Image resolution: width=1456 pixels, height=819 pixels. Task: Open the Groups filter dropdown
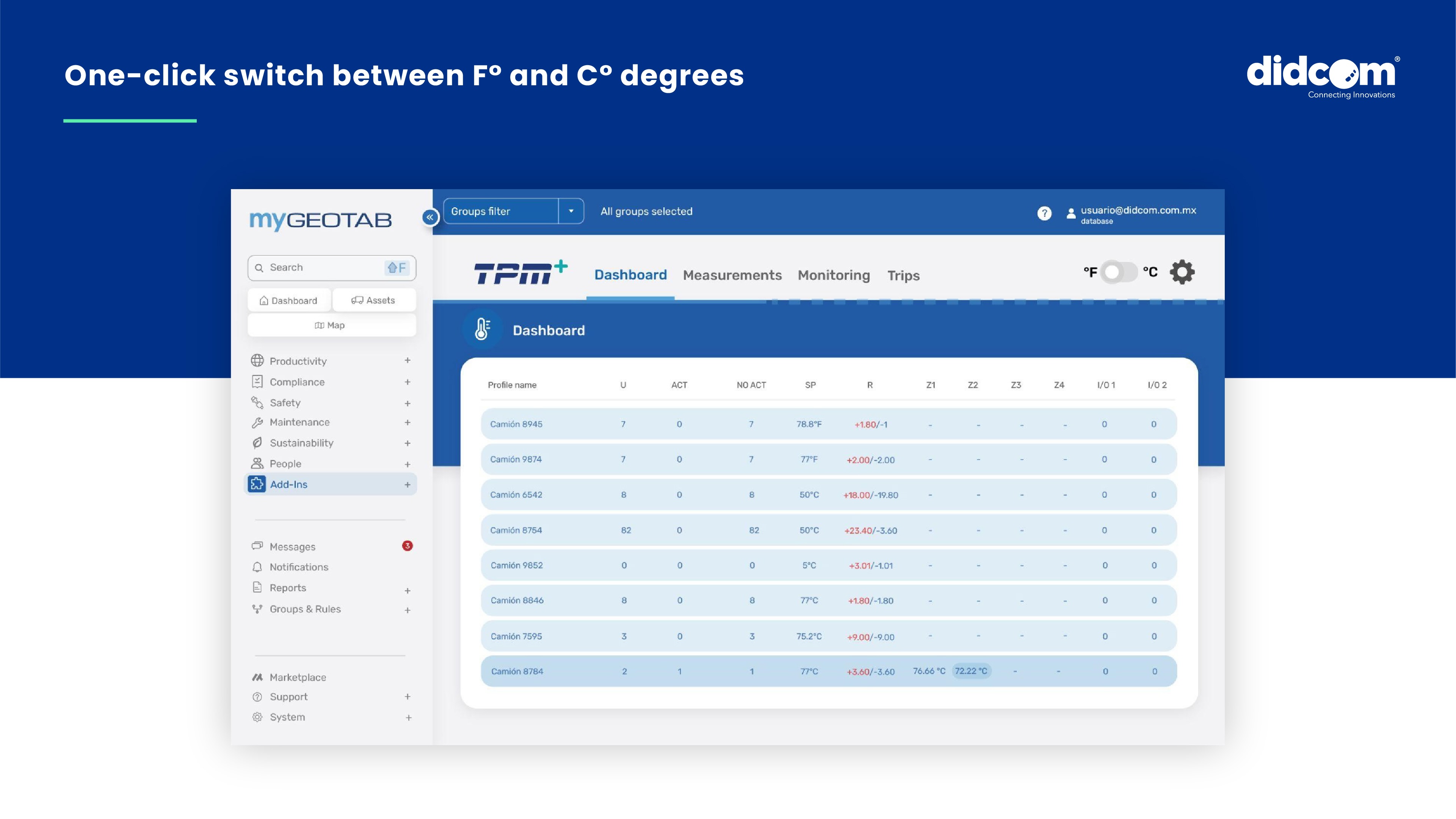point(571,211)
